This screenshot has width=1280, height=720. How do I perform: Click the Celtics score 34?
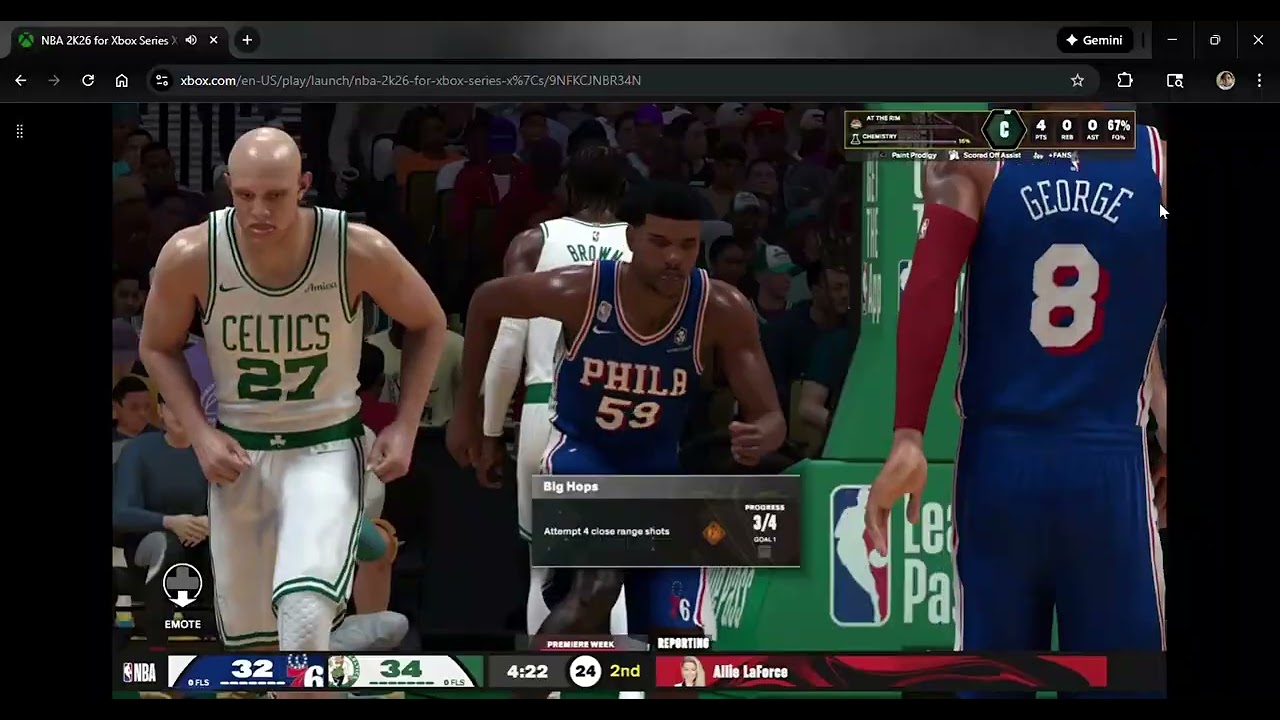[x=401, y=669]
